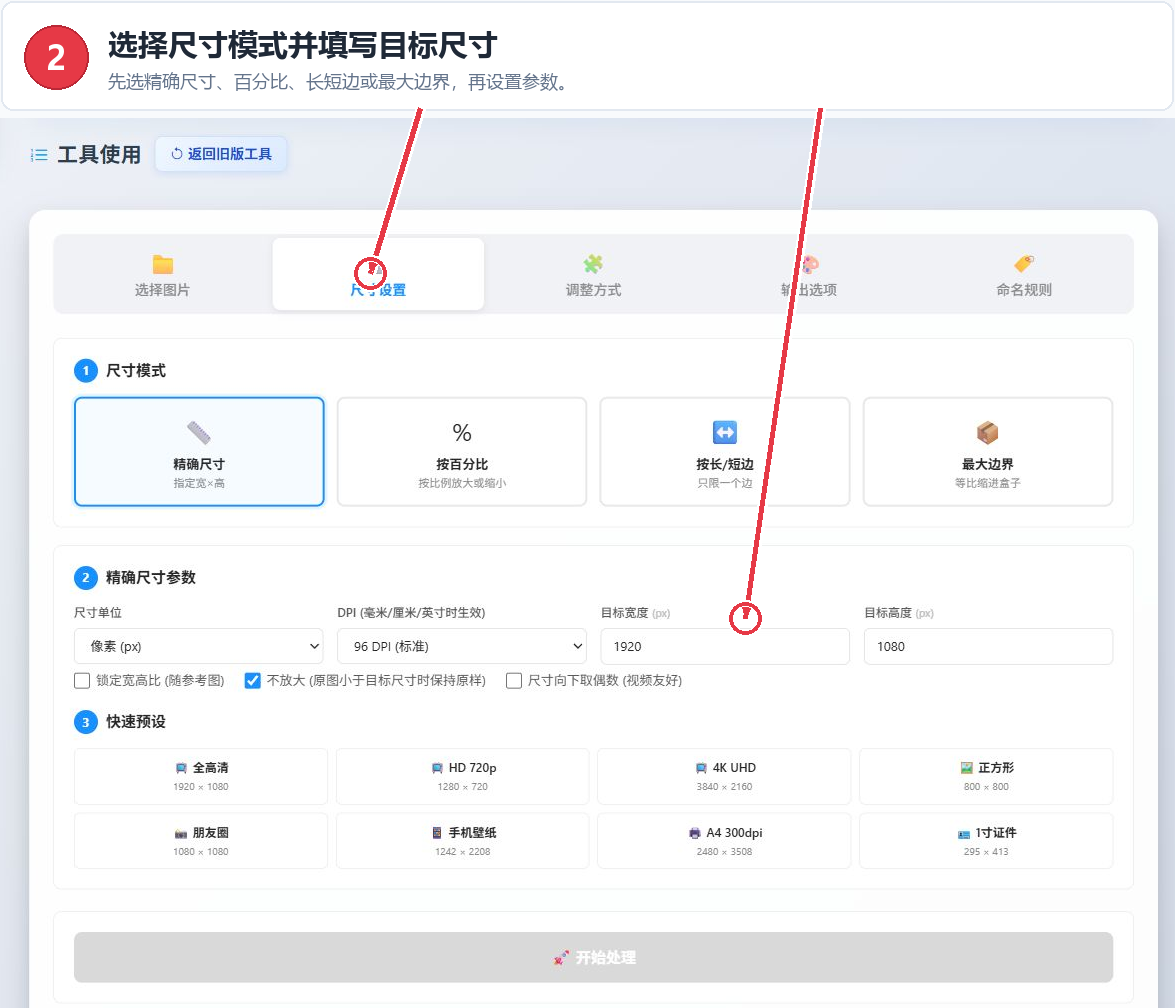Select the 精确尺寸 size mode card
This screenshot has width=1175, height=1008.
[199, 452]
